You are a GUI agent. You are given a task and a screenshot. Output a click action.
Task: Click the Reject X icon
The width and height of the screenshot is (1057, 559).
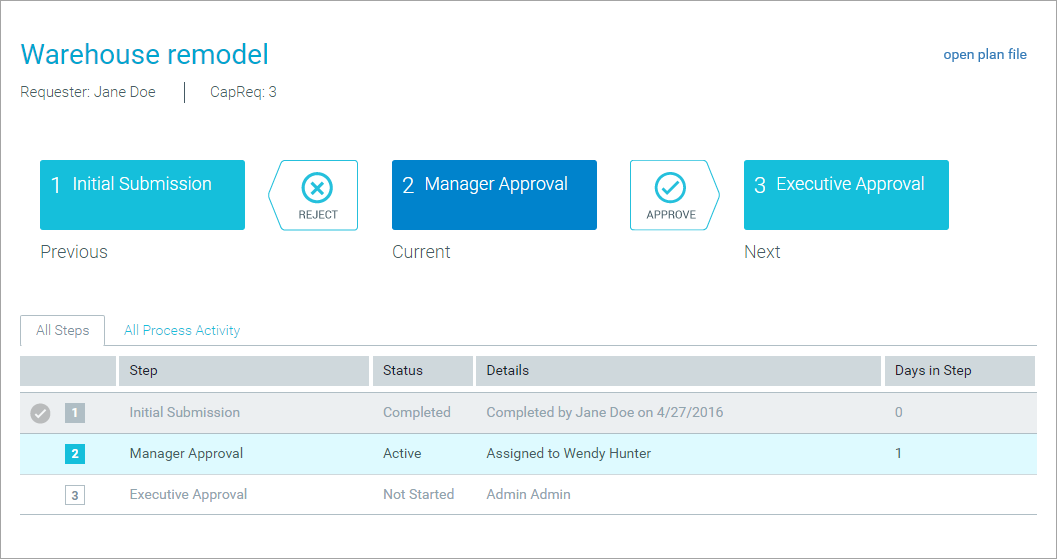pyautogui.click(x=317, y=187)
